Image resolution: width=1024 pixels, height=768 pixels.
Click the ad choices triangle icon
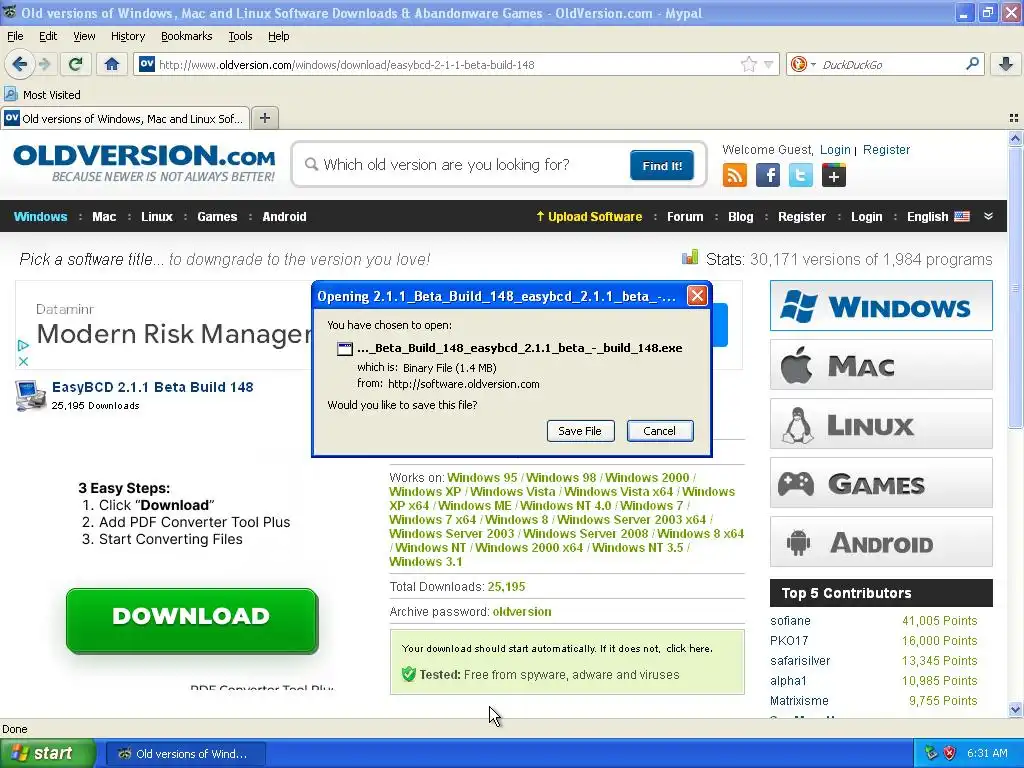pos(23,345)
